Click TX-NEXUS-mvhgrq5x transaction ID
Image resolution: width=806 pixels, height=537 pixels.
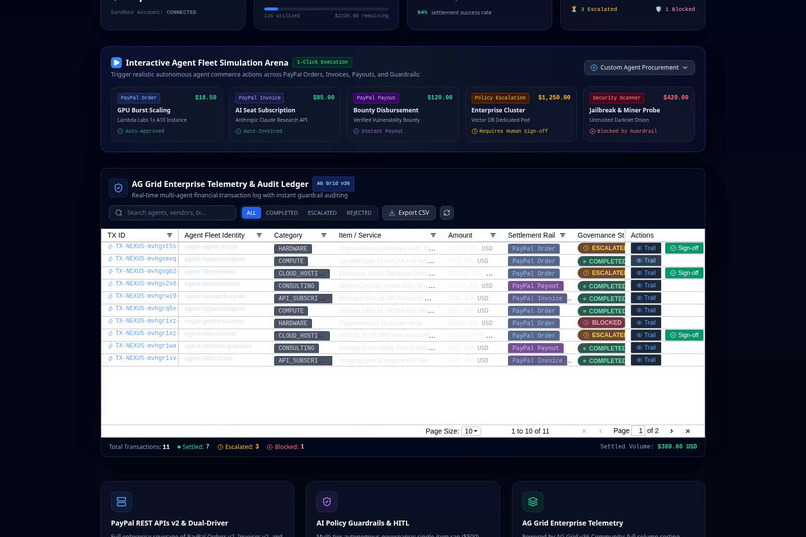click(146, 308)
